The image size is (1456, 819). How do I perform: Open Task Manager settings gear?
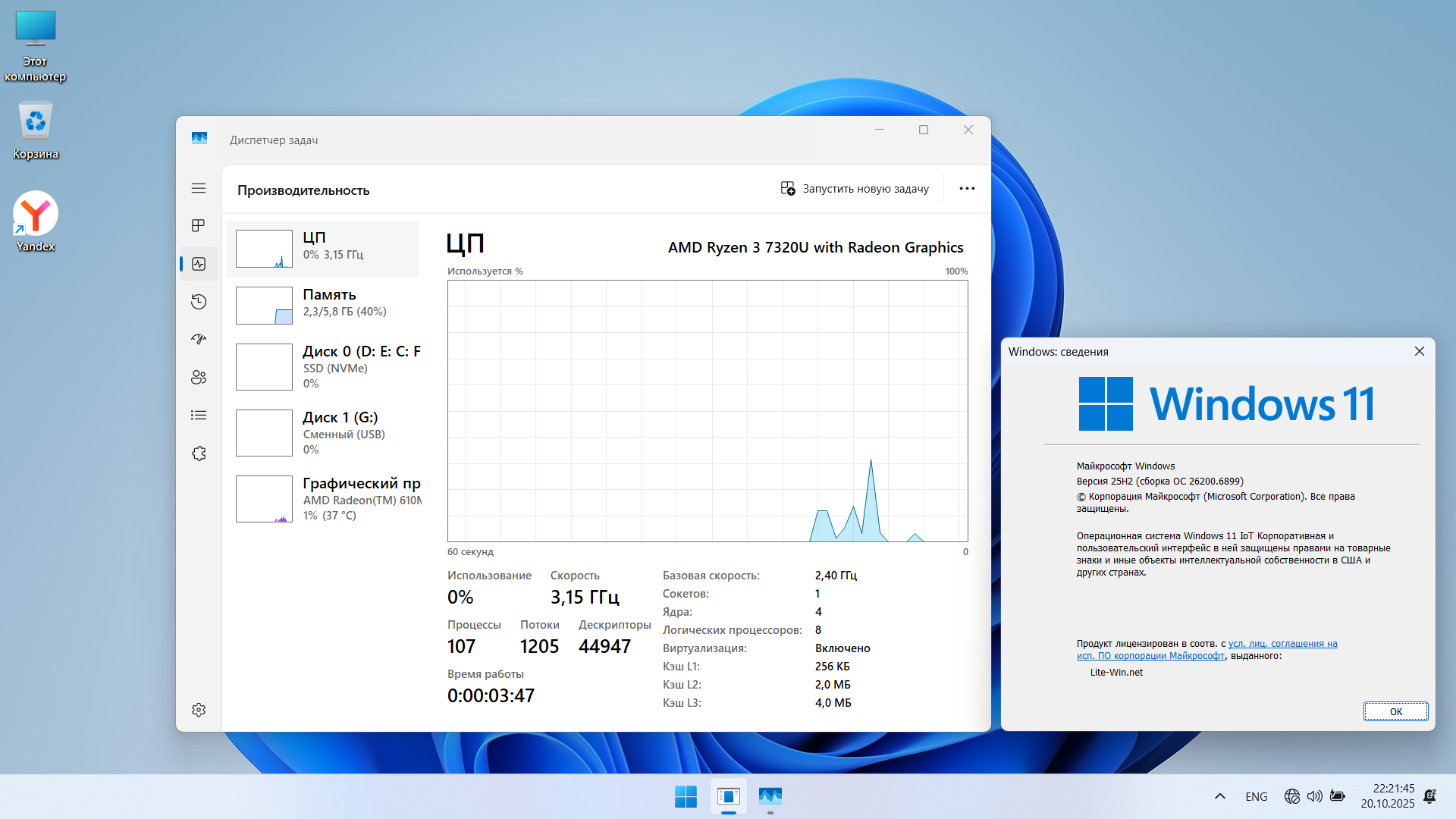199,710
